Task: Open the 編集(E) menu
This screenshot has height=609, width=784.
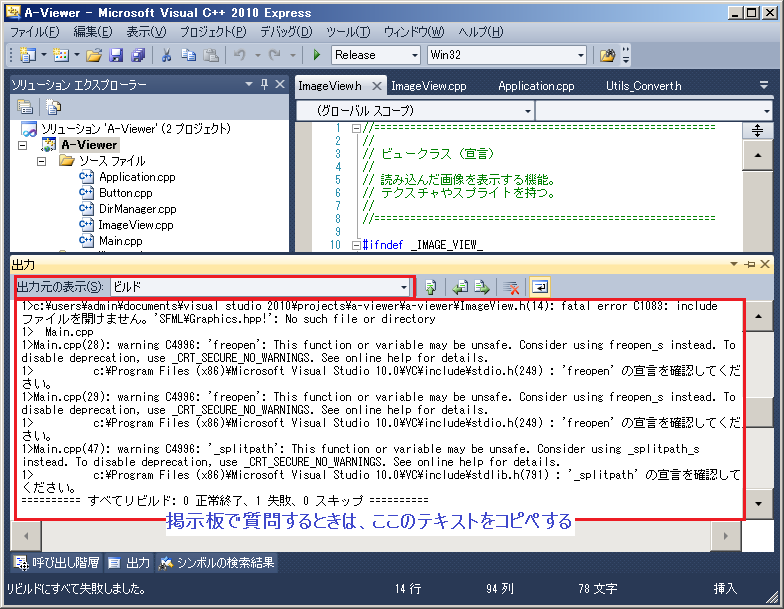Action: [x=93, y=32]
